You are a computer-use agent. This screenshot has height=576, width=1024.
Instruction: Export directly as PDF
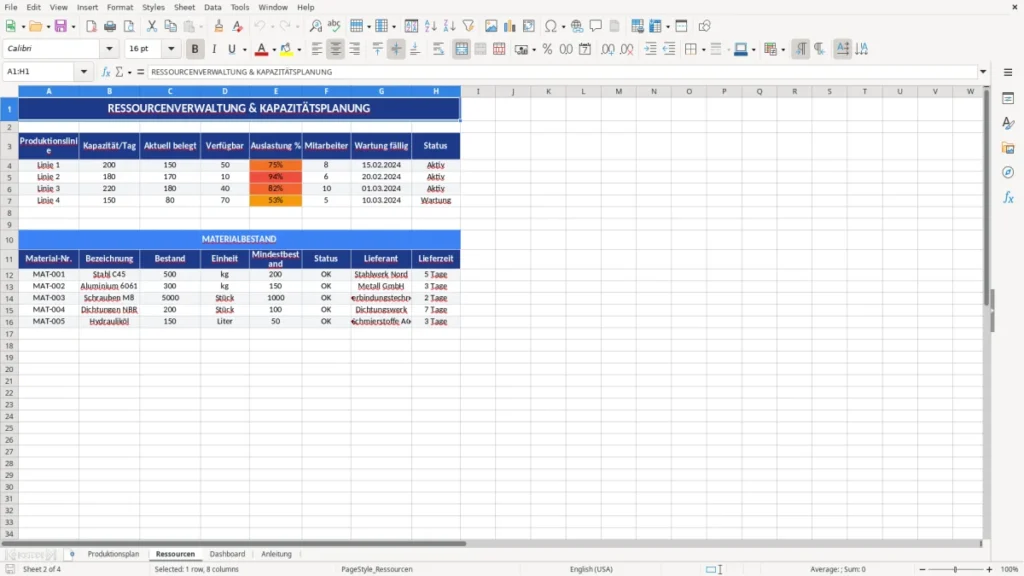click(x=91, y=26)
